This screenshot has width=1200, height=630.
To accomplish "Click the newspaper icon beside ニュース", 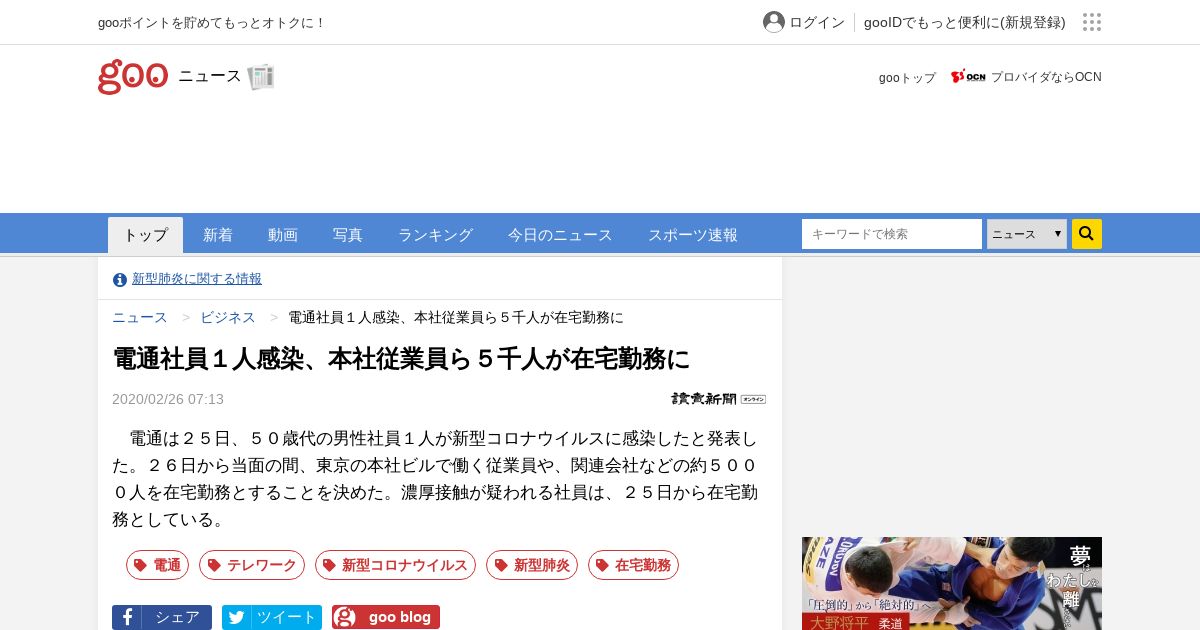I will coord(261,77).
